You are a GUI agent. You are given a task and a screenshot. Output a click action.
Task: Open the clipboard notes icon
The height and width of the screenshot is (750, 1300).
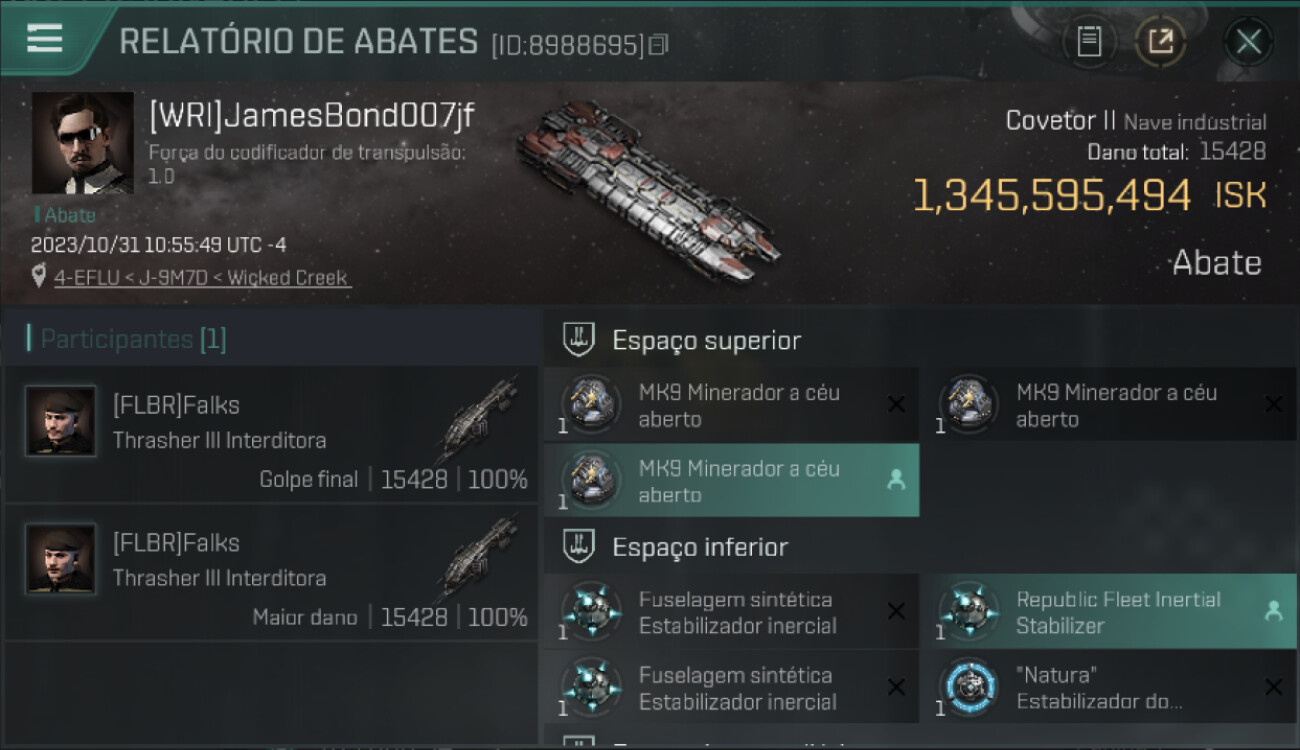1089,41
